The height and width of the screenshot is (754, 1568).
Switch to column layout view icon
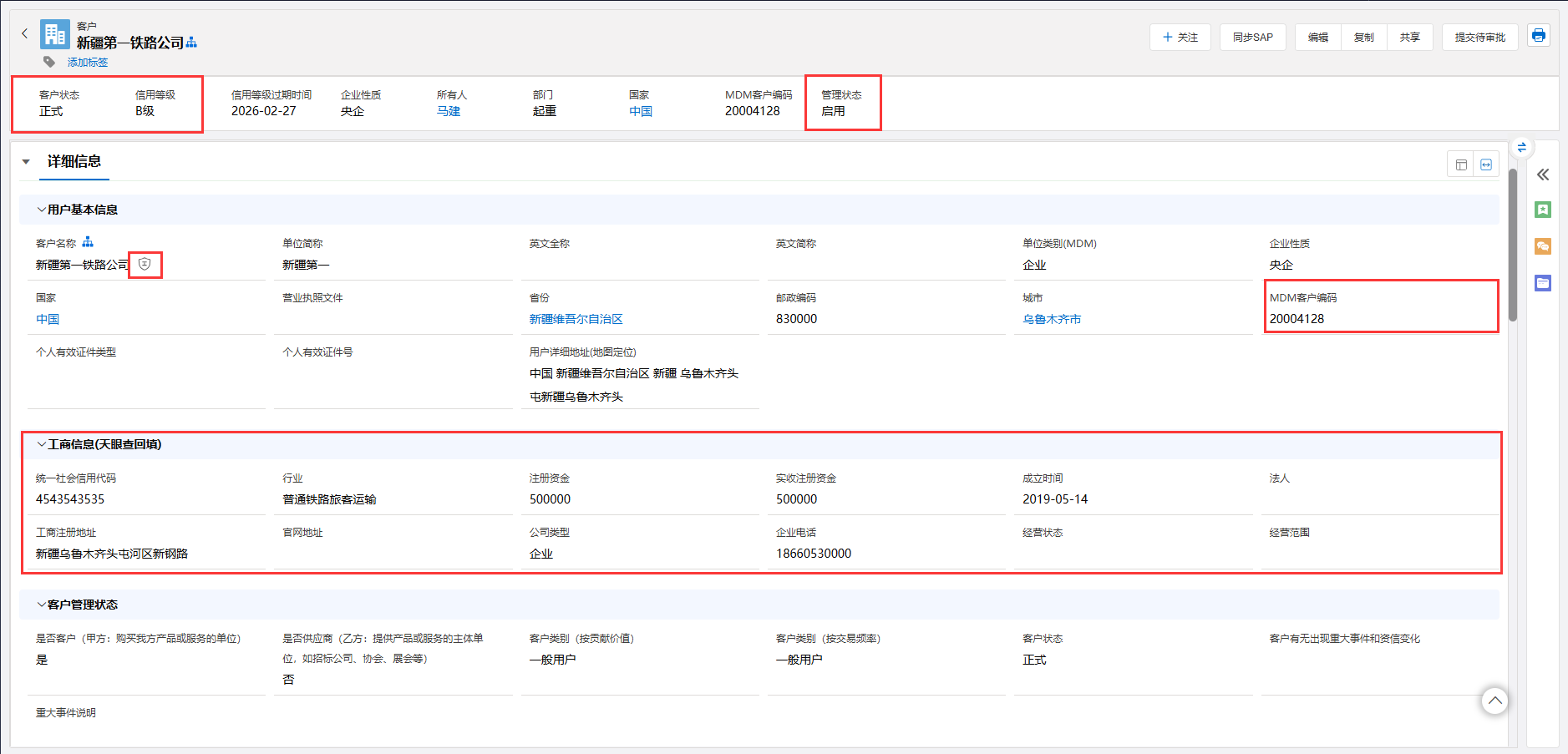(1461, 164)
